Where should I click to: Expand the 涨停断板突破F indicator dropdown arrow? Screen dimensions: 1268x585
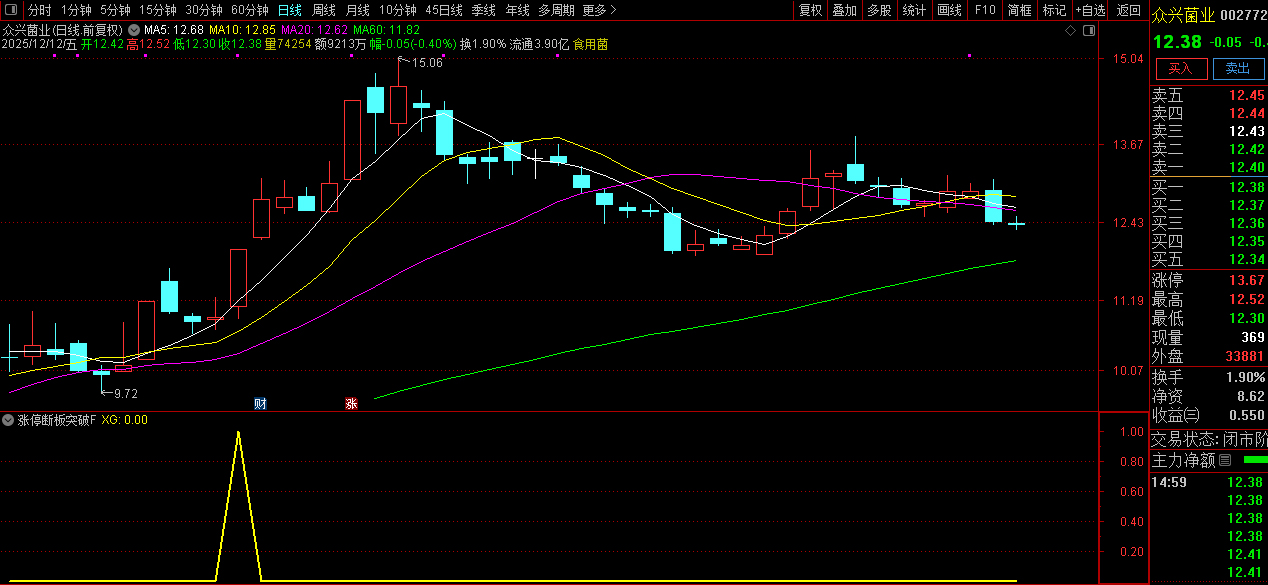tap(9, 420)
